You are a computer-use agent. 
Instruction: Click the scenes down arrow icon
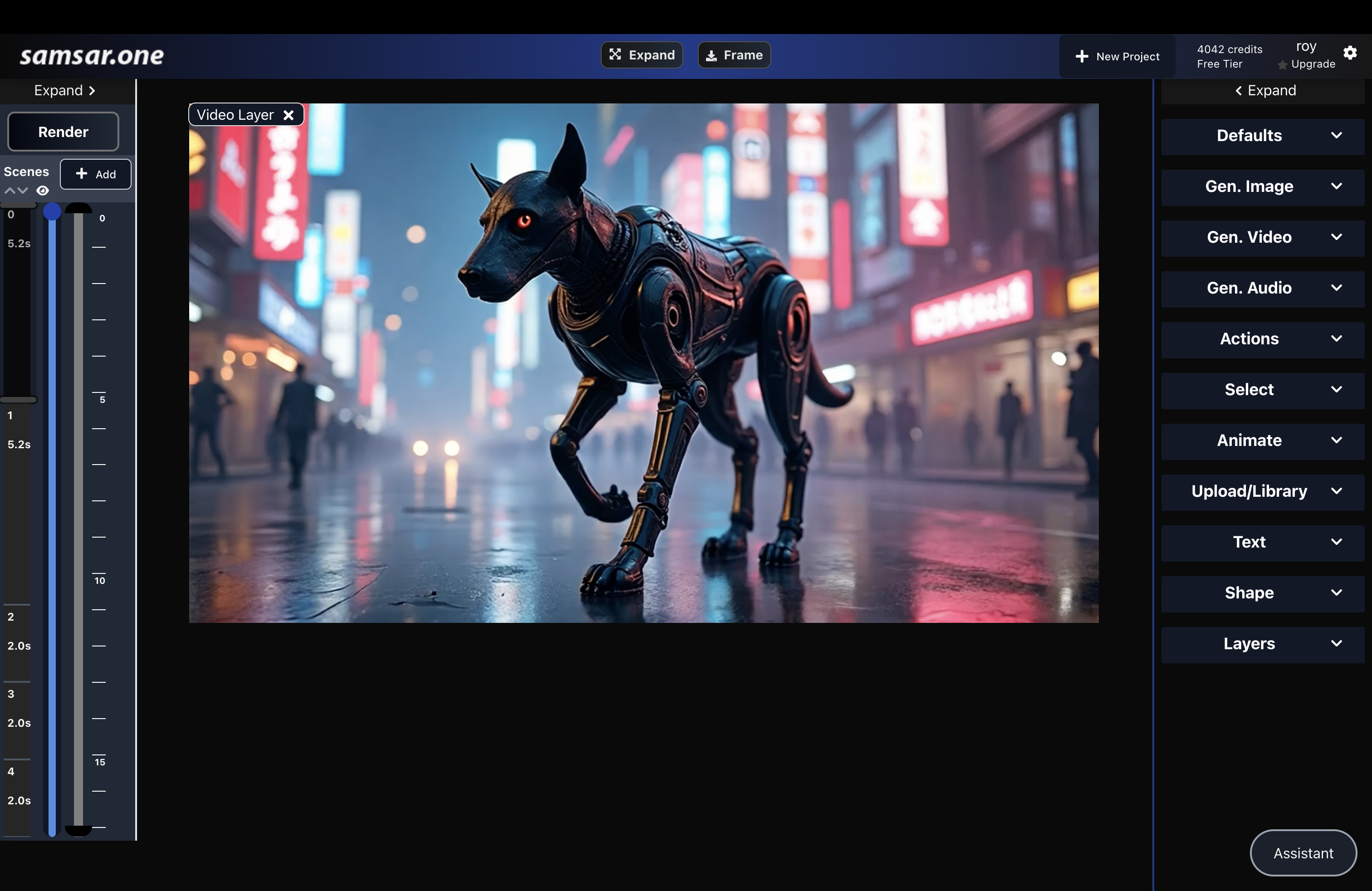[x=23, y=191]
